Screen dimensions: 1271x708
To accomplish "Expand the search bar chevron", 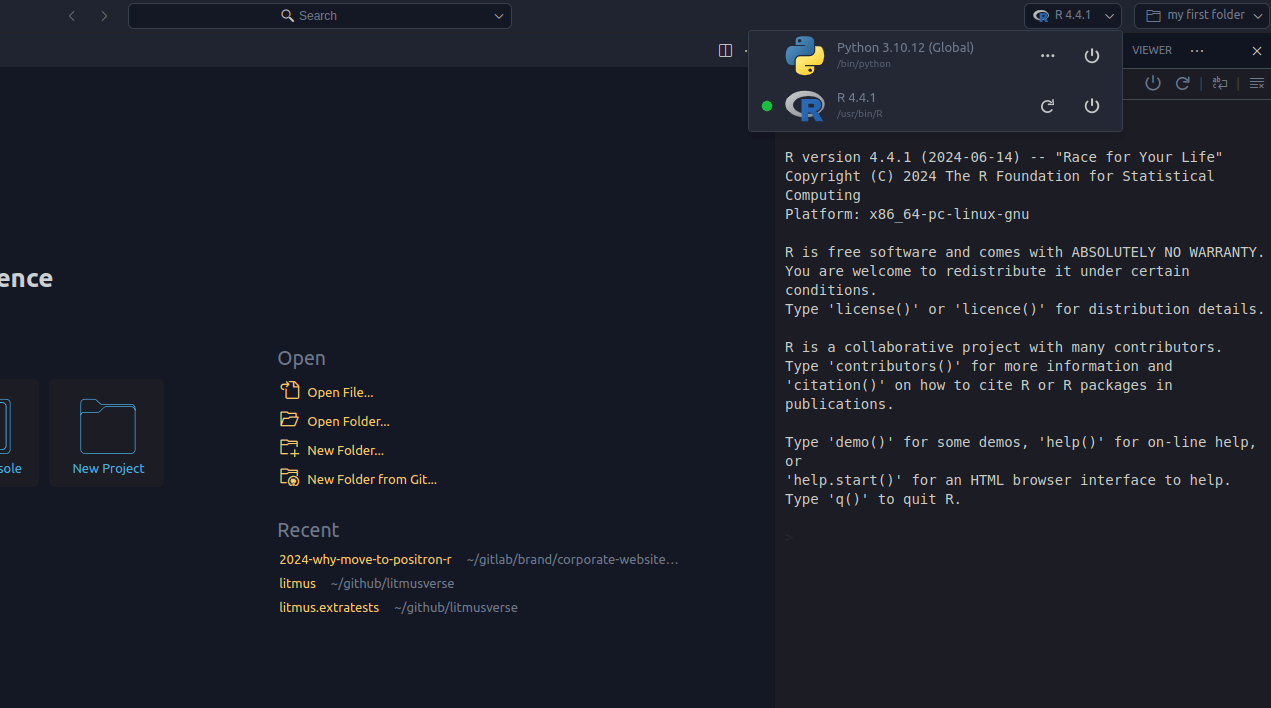I will point(498,15).
